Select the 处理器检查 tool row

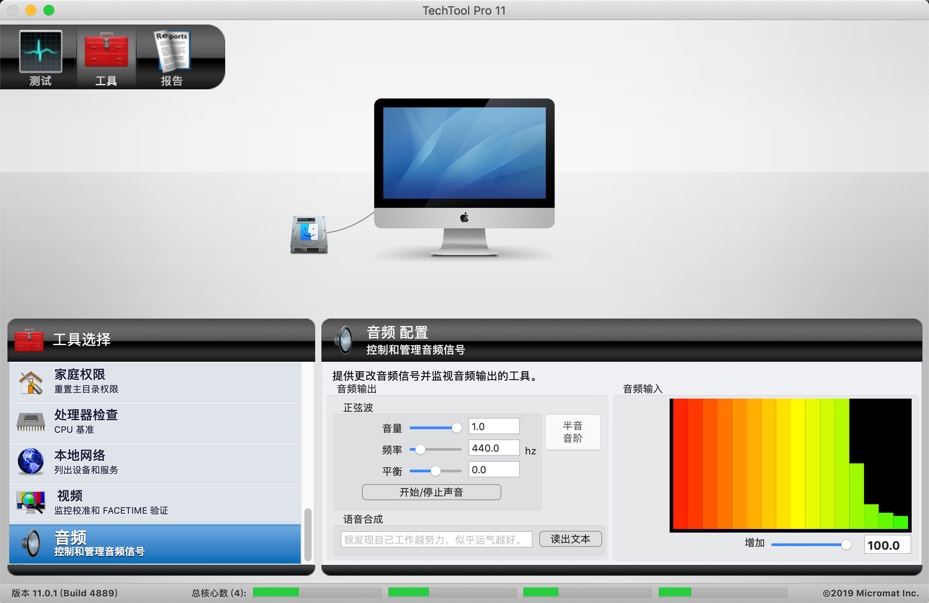(x=155, y=422)
